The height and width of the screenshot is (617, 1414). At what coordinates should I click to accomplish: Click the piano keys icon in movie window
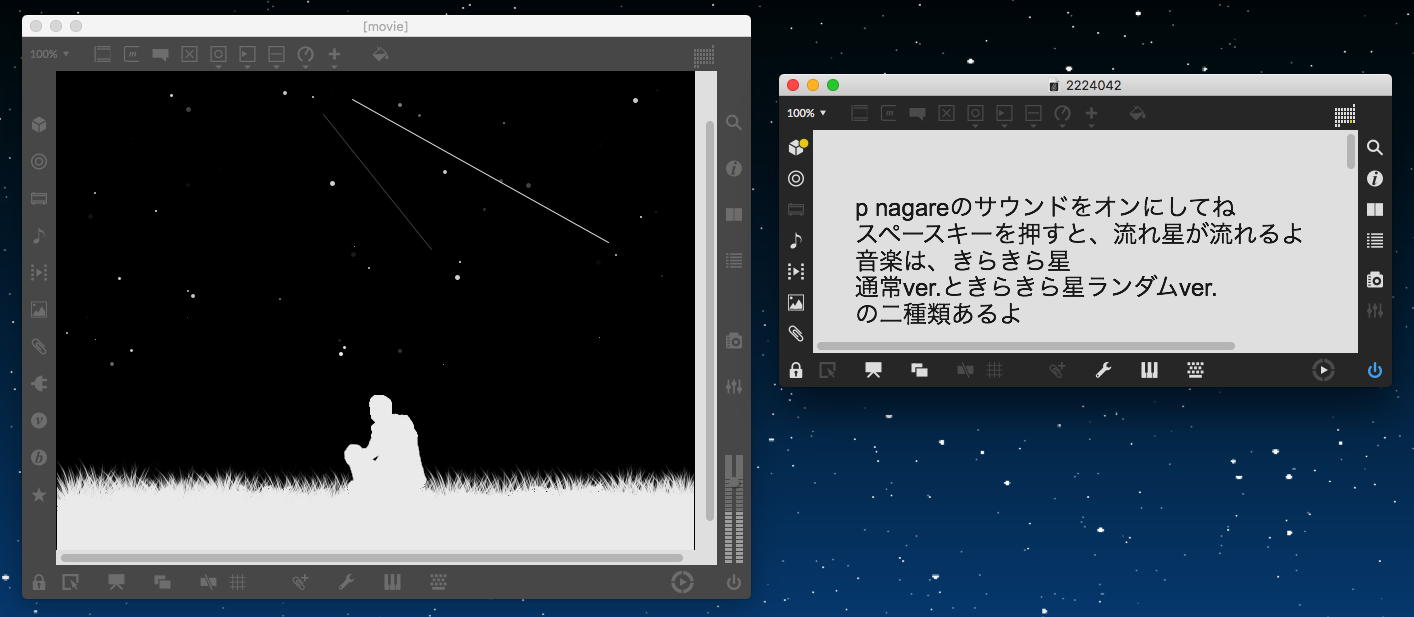392,582
